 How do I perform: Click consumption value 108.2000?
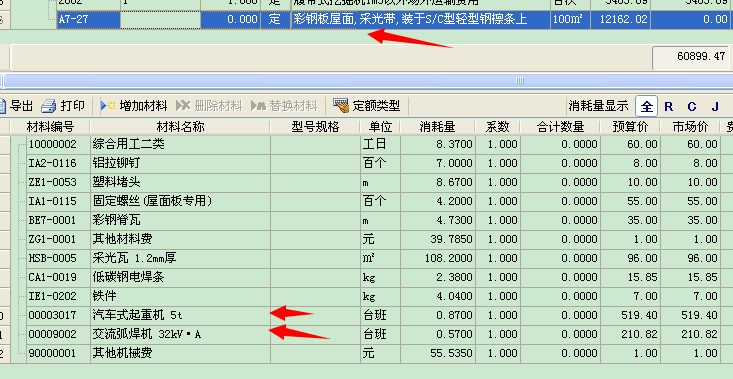click(448, 258)
